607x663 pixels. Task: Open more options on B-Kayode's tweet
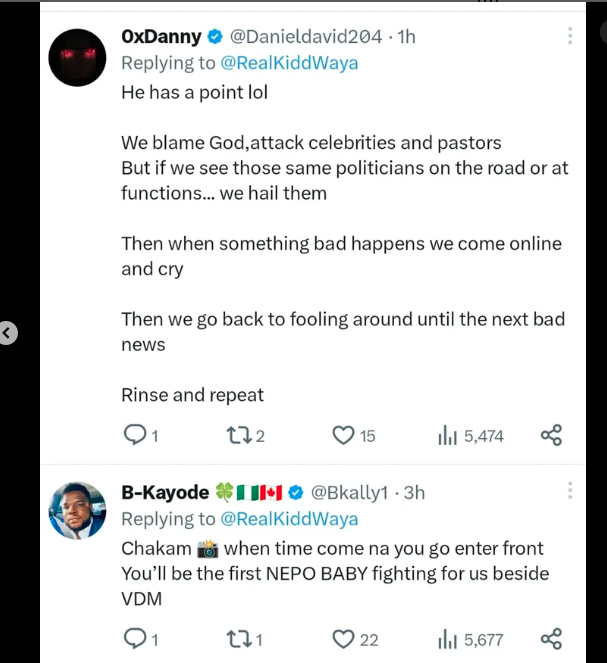click(570, 492)
